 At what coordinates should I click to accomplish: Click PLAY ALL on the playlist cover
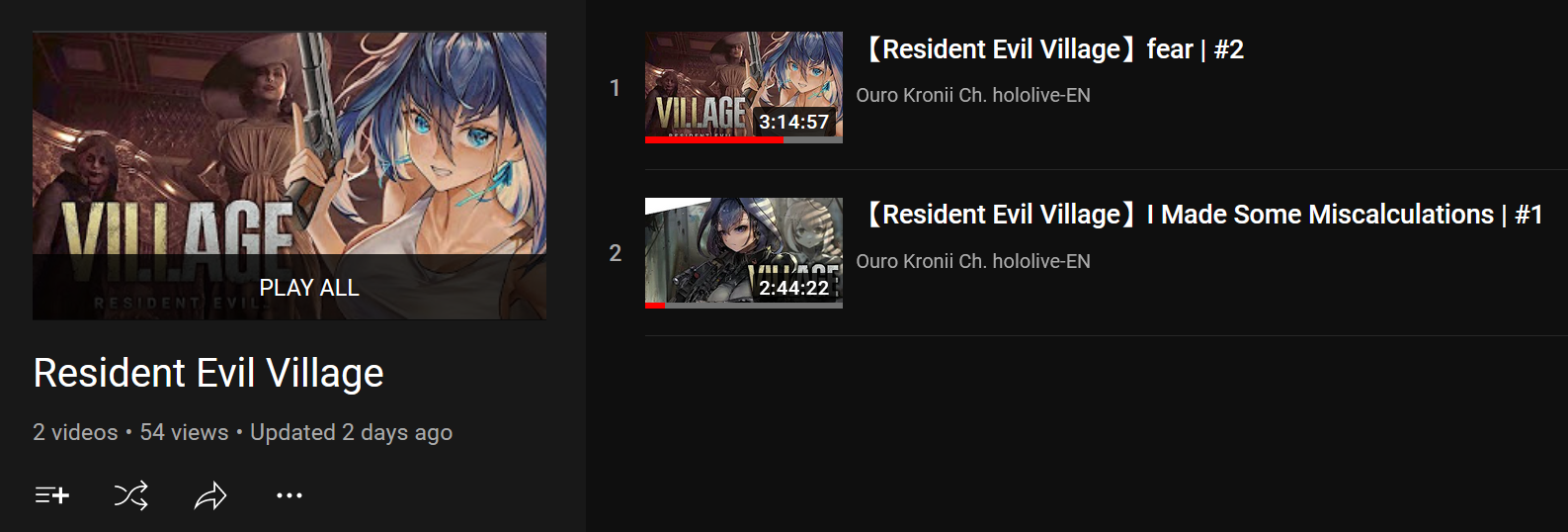[309, 288]
